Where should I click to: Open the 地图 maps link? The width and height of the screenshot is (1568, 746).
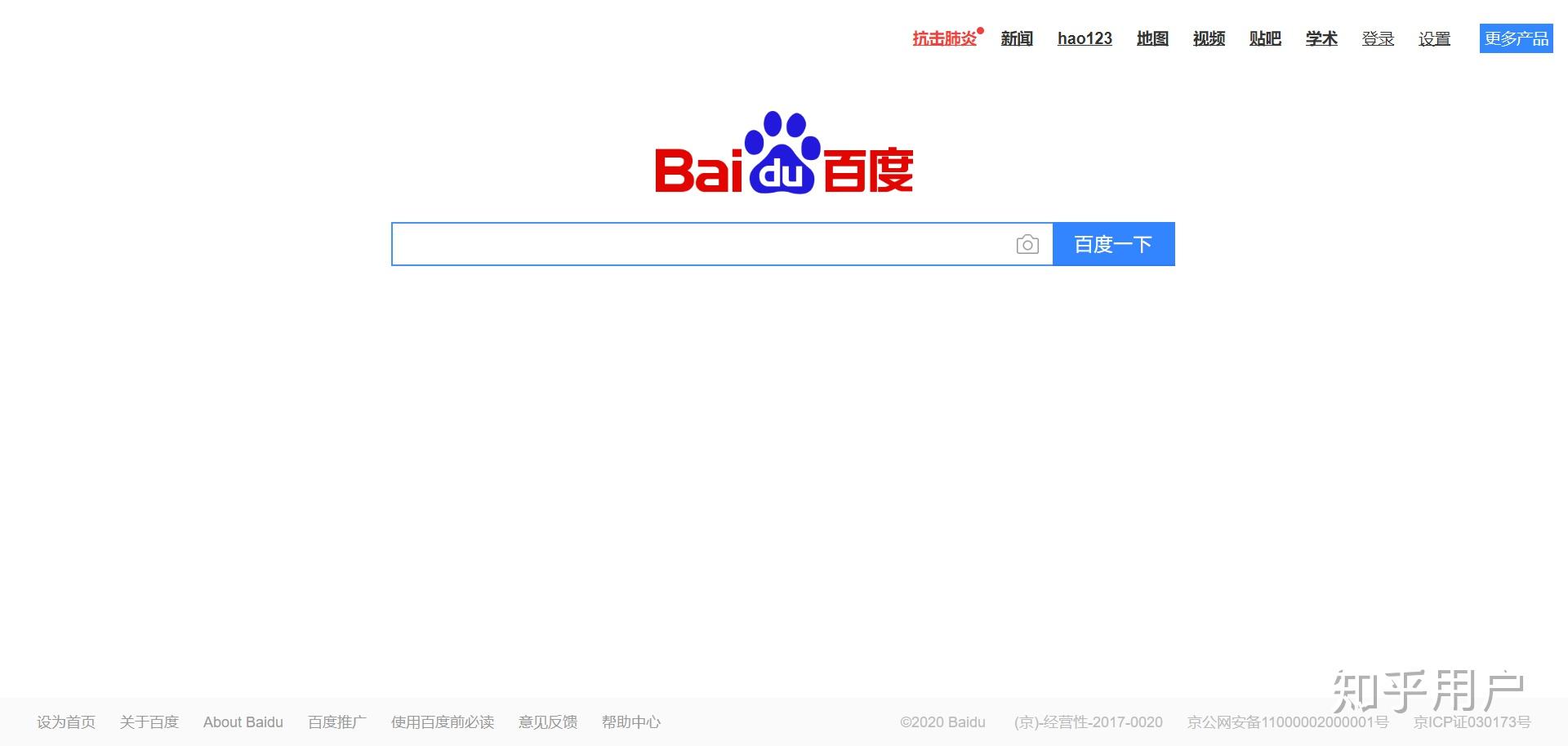1152,38
